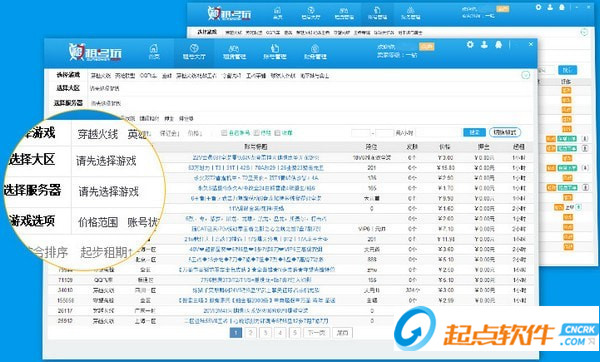Open notification bell in front window header
600x362 pixels.
(498, 45)
